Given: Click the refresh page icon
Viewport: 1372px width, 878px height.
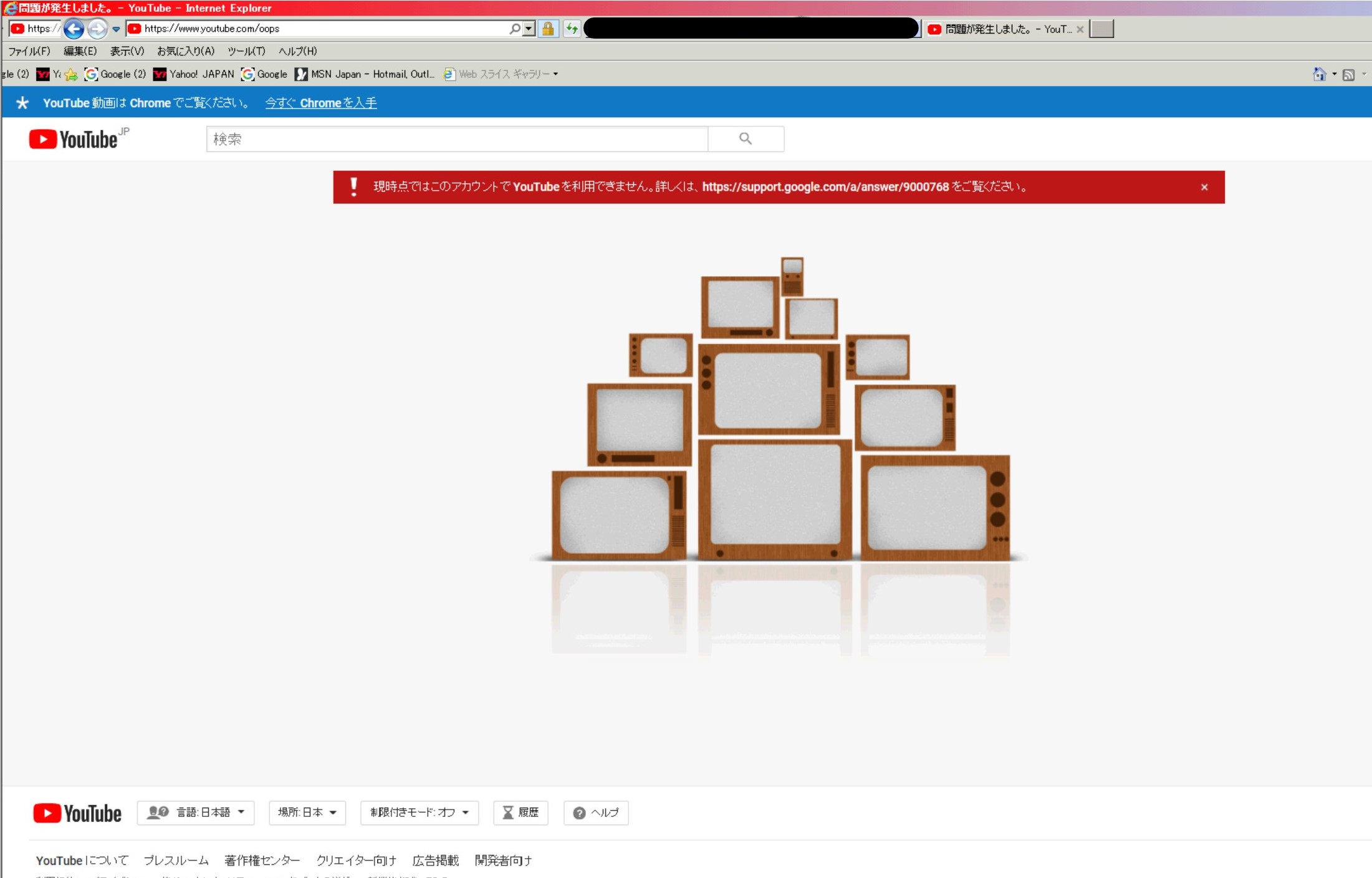Looking at the screenshot, I should click(x=571, y=29).
